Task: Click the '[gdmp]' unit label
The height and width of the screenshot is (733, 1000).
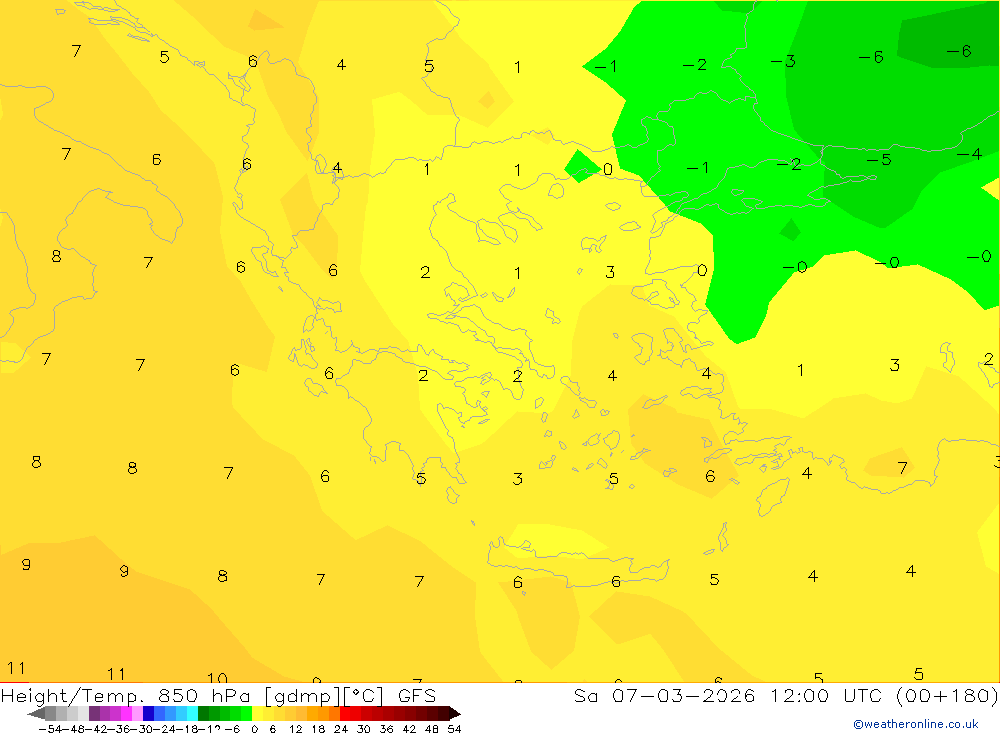Action: [x=303, y=696]
